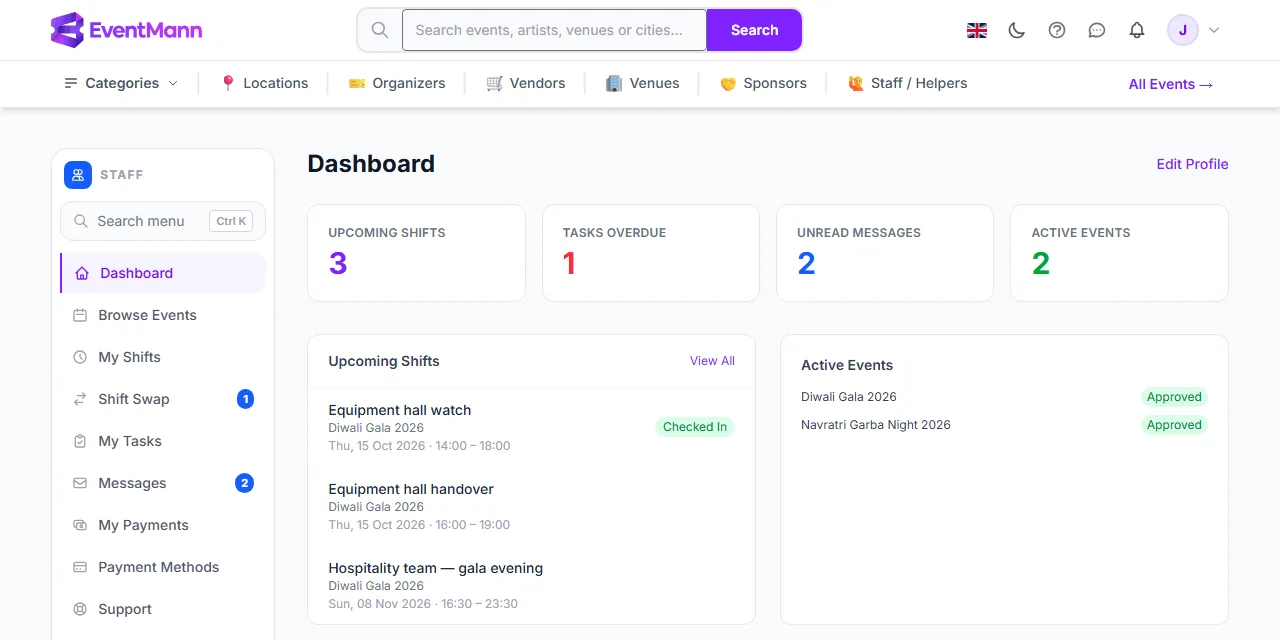The height and width of the screenshot is (640, 1280).
Task: Open the Unread Messages stat card
Action: (x=885, y=253)
